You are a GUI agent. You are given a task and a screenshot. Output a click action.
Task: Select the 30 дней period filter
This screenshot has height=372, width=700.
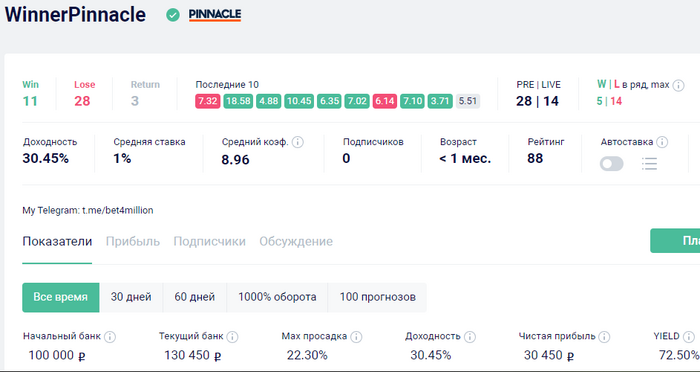coord(131,297)
